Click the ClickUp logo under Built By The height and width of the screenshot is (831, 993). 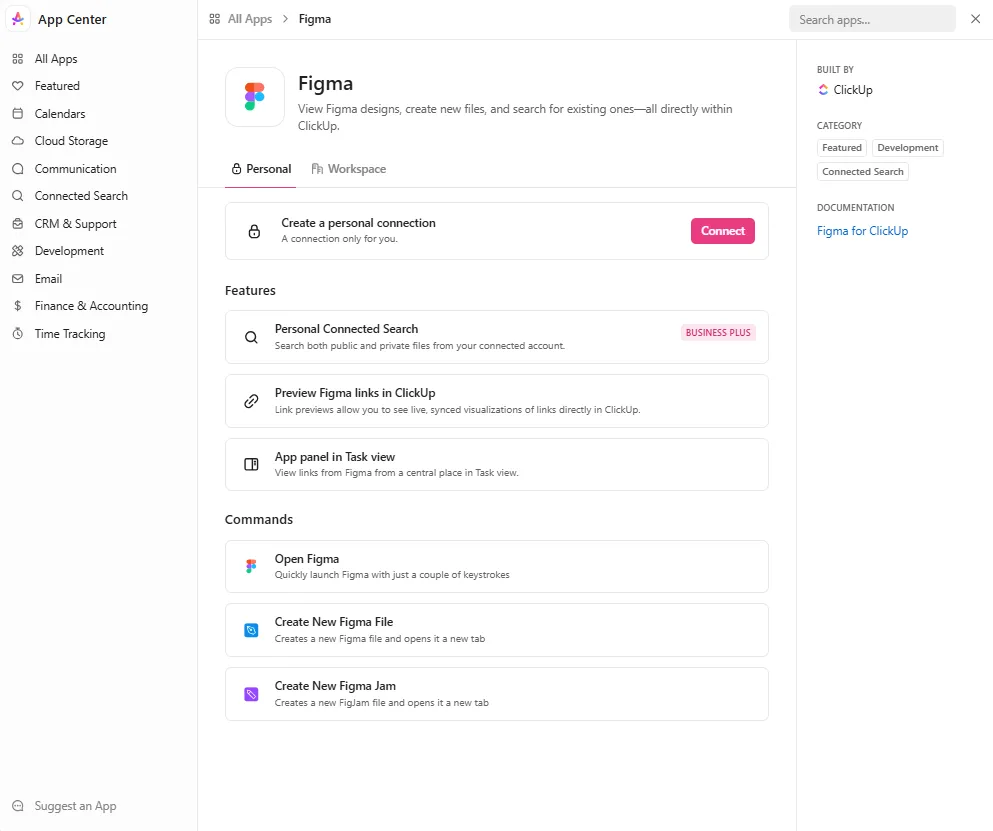point(823,90)
